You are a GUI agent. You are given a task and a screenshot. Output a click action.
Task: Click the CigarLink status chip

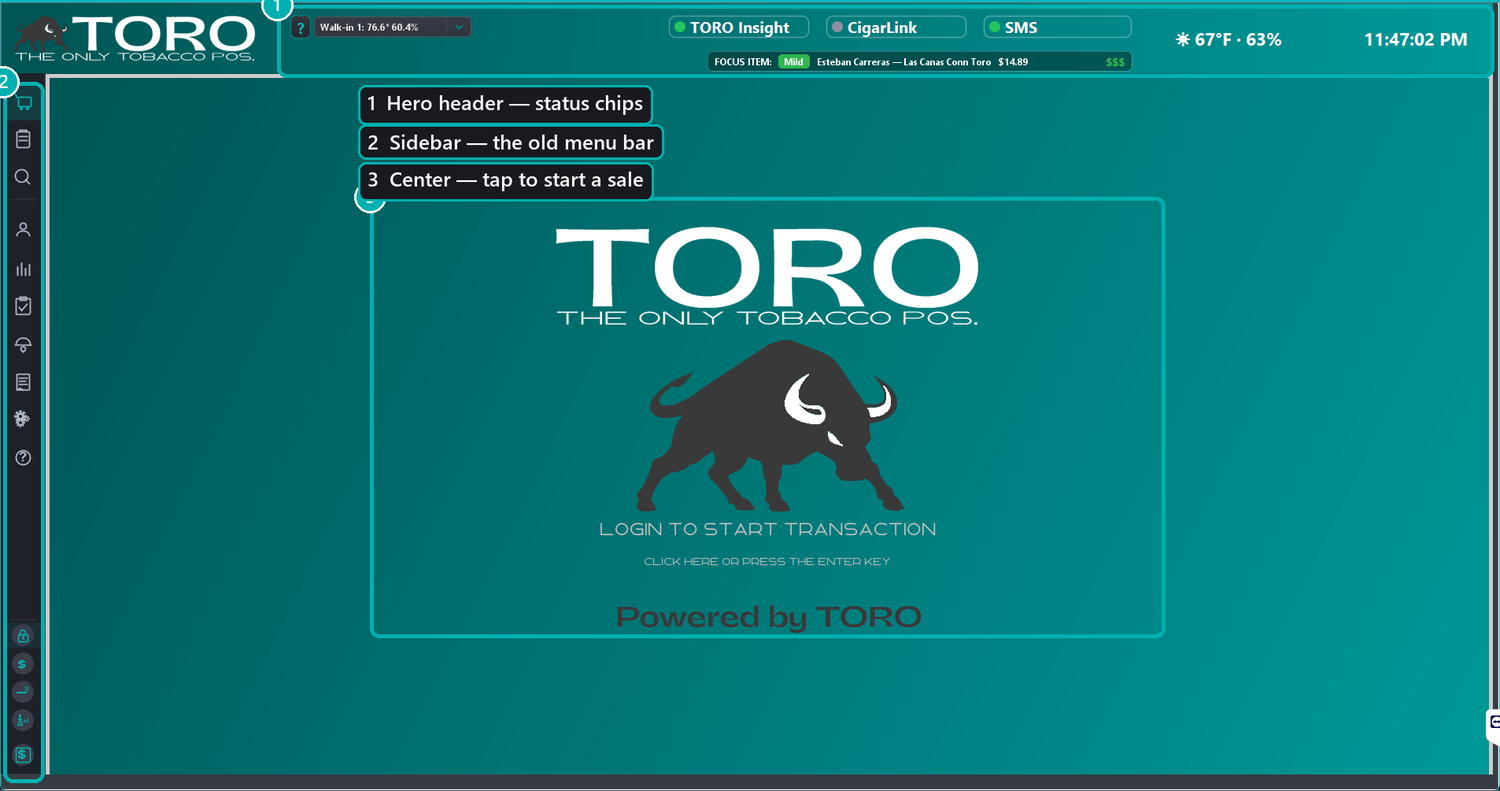click(x=896, y=28)
